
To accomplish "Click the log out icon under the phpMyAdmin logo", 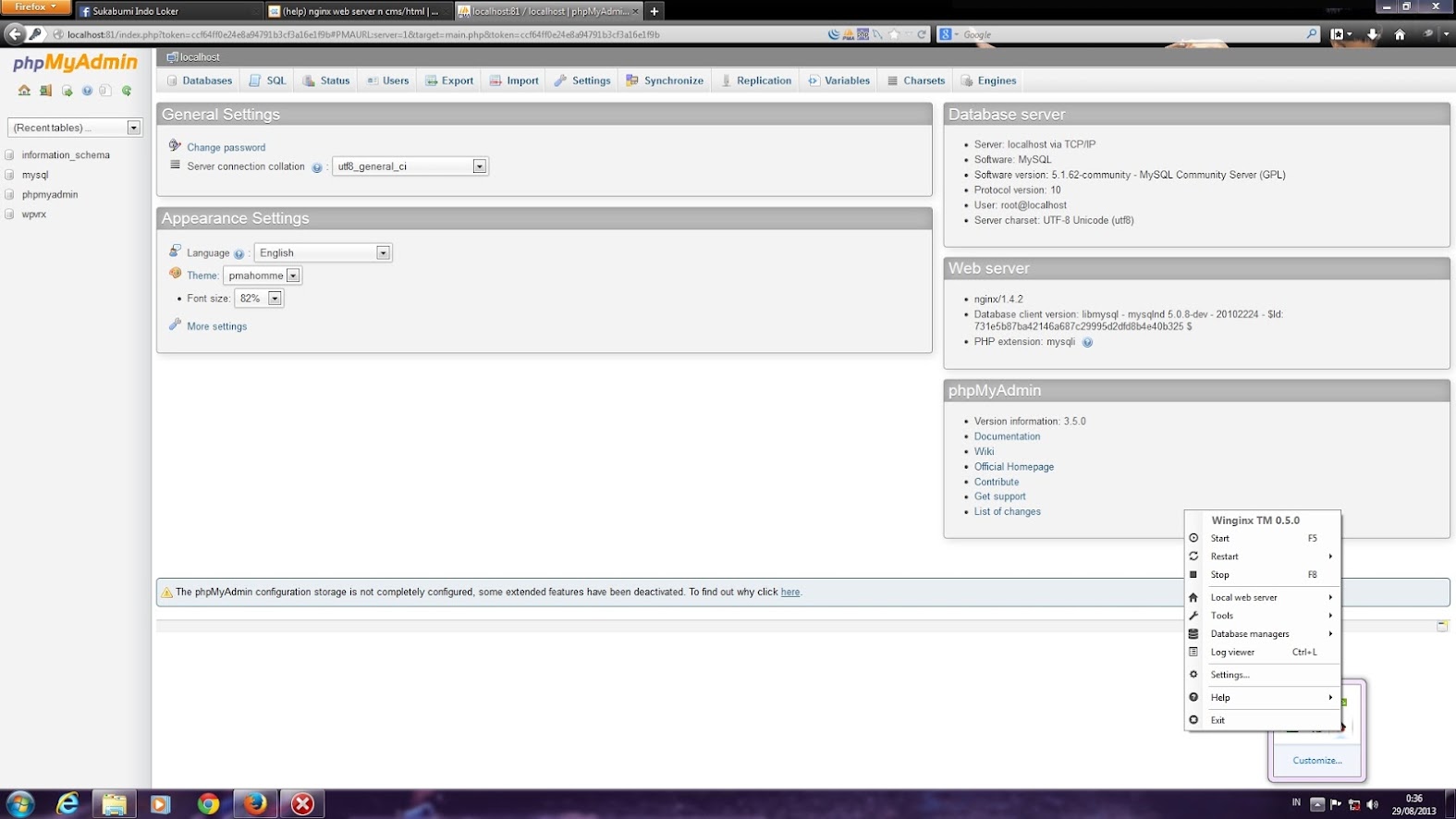I will pyautogui.click(x=45, y=91).
